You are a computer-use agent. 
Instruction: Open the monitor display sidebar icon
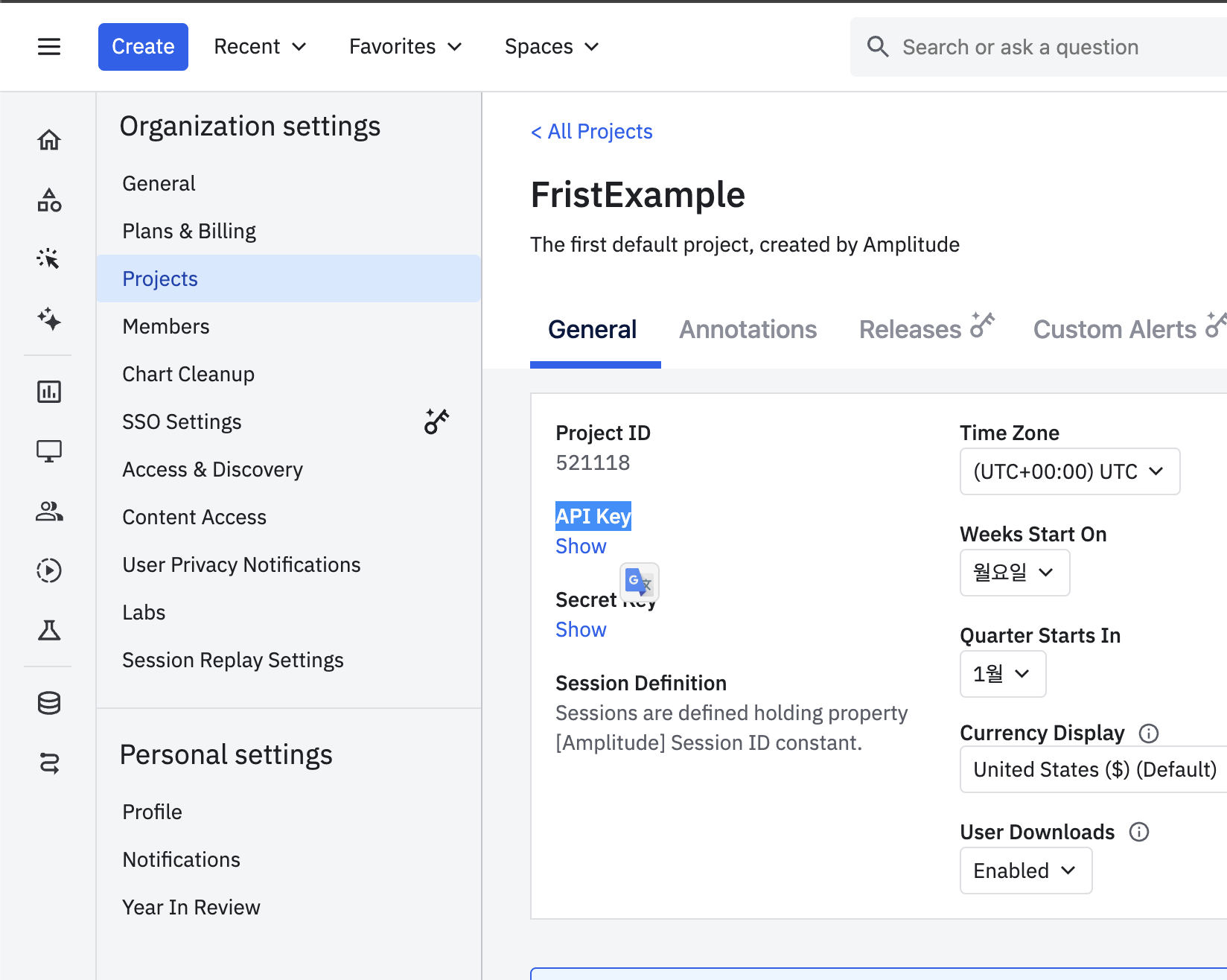tap(49, 451)
